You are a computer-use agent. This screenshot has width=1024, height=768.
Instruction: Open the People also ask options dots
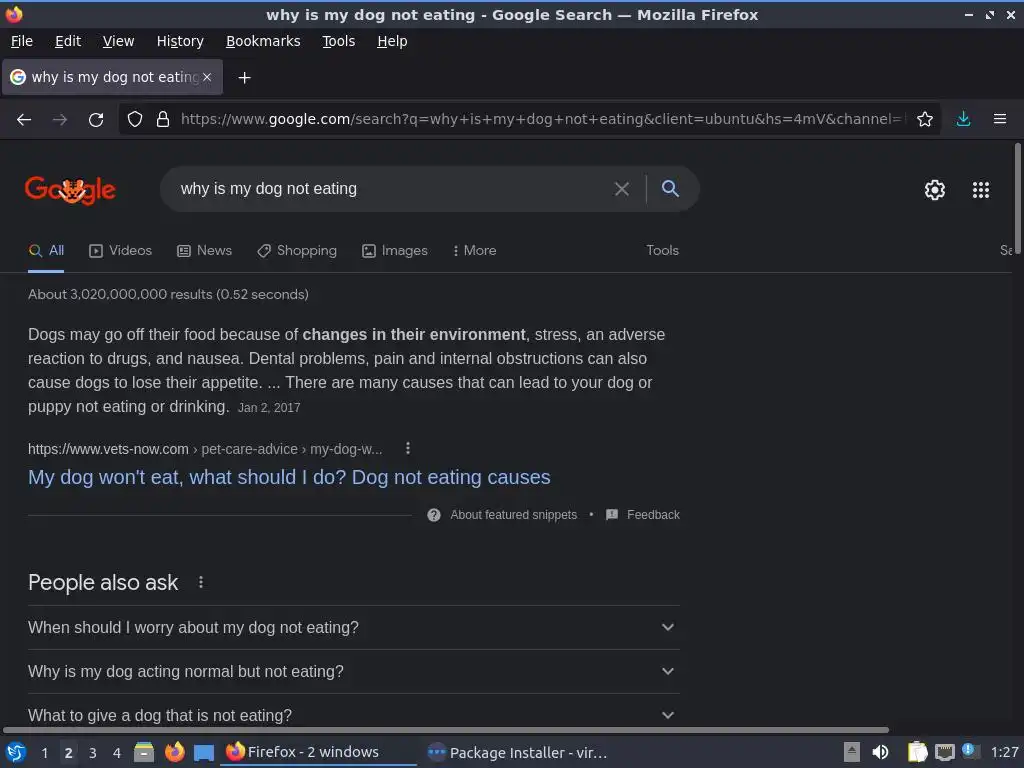200,582
